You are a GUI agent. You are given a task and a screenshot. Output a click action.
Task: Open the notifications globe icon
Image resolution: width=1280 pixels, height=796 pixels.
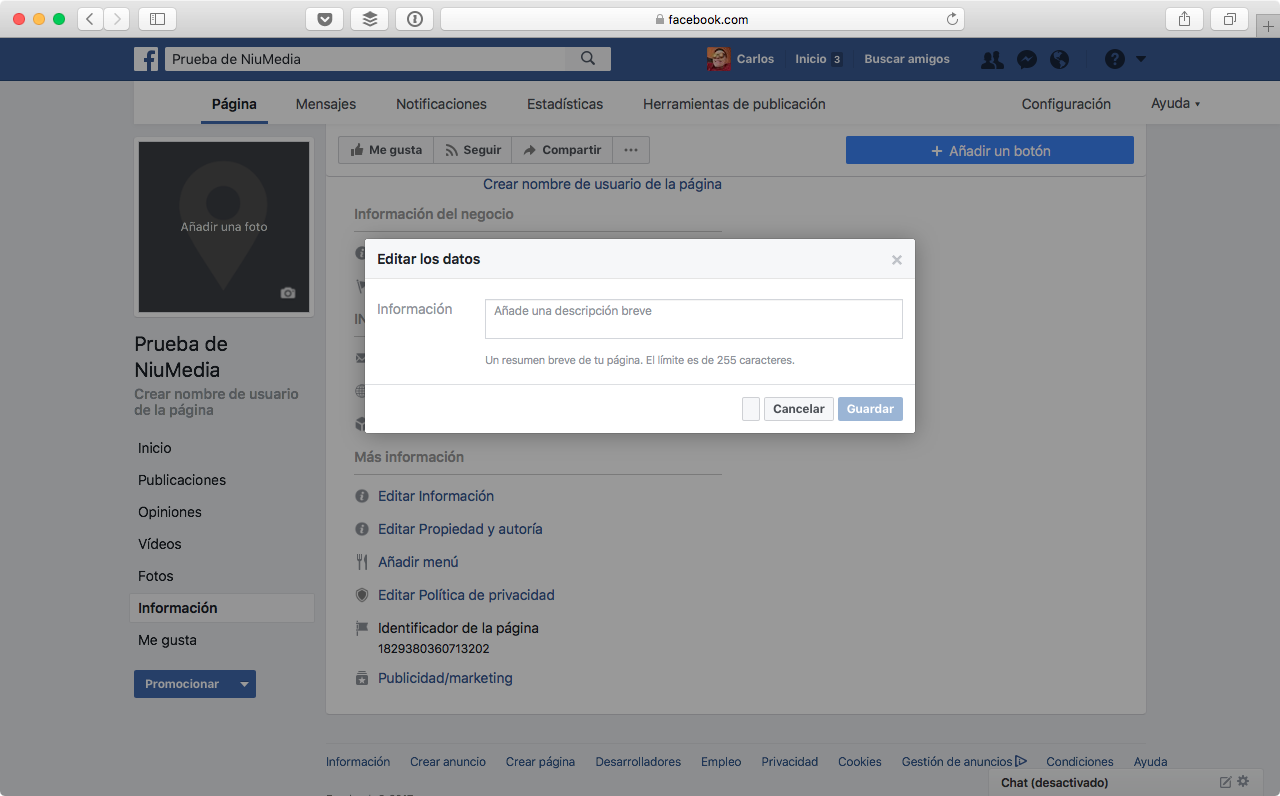(1059, 60)
